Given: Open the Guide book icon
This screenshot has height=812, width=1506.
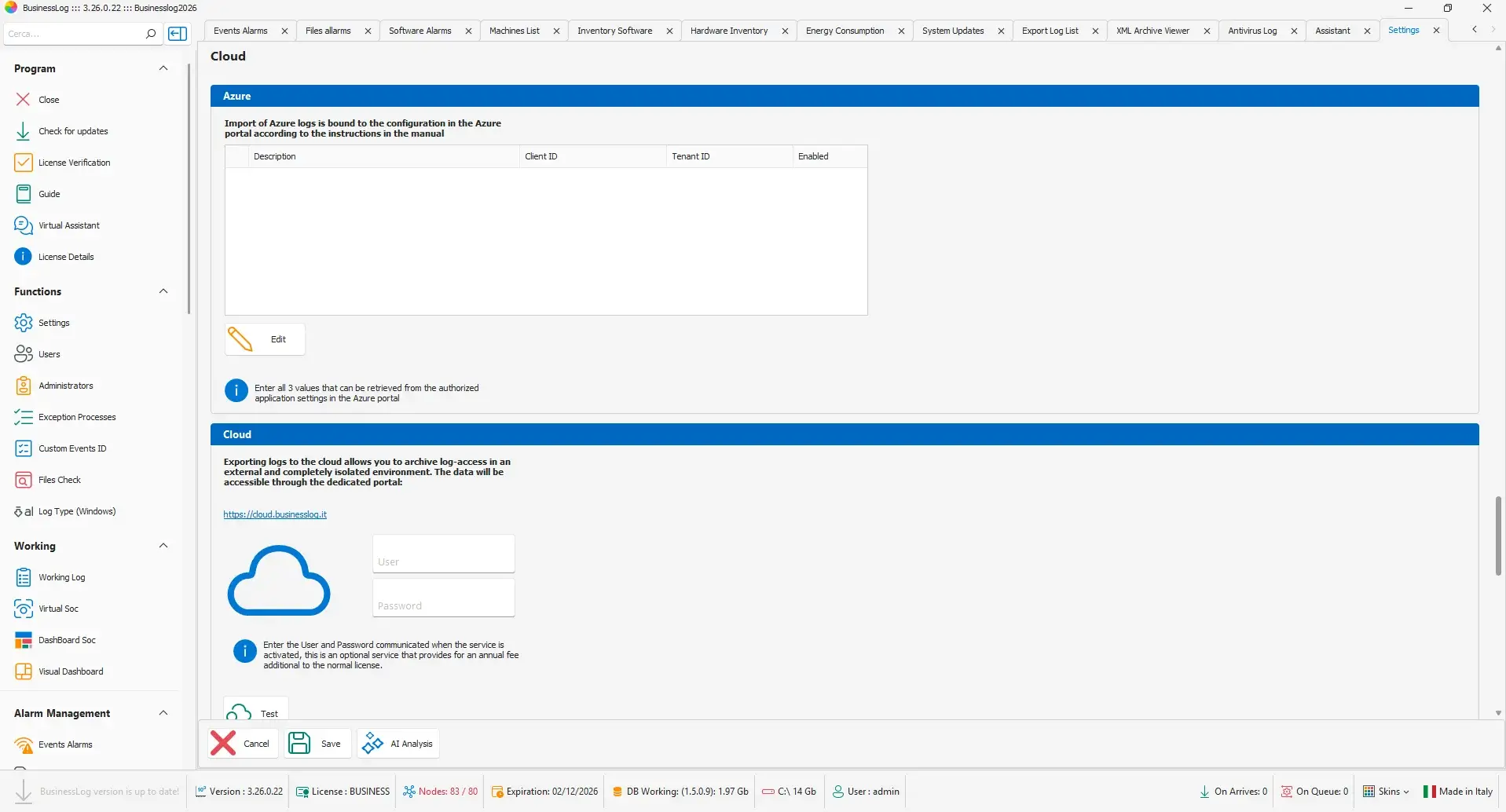Looking at the screenshot, I should [24, 194].
